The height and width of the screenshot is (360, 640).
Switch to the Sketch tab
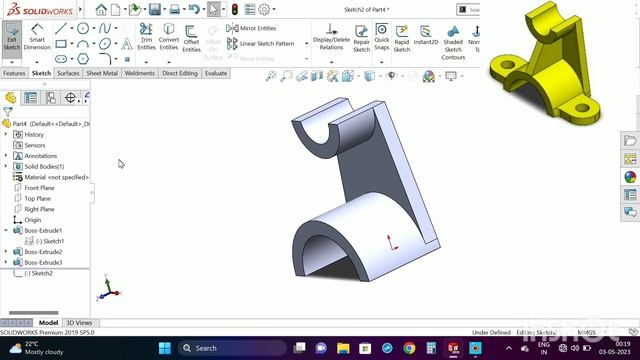pos(41,73)
